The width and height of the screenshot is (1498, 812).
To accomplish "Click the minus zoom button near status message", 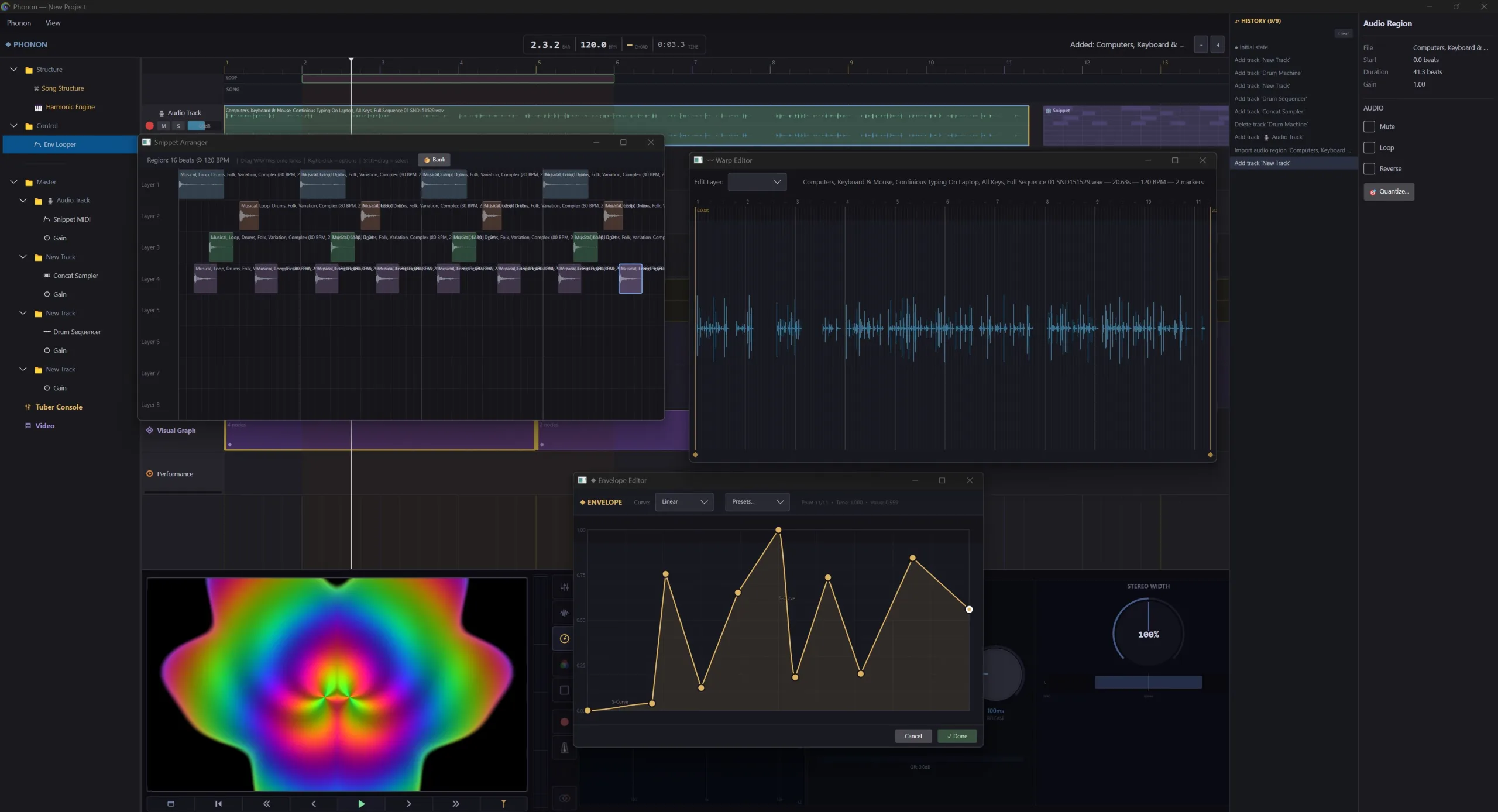I will pyautogui.click(x=1201, y=44).
